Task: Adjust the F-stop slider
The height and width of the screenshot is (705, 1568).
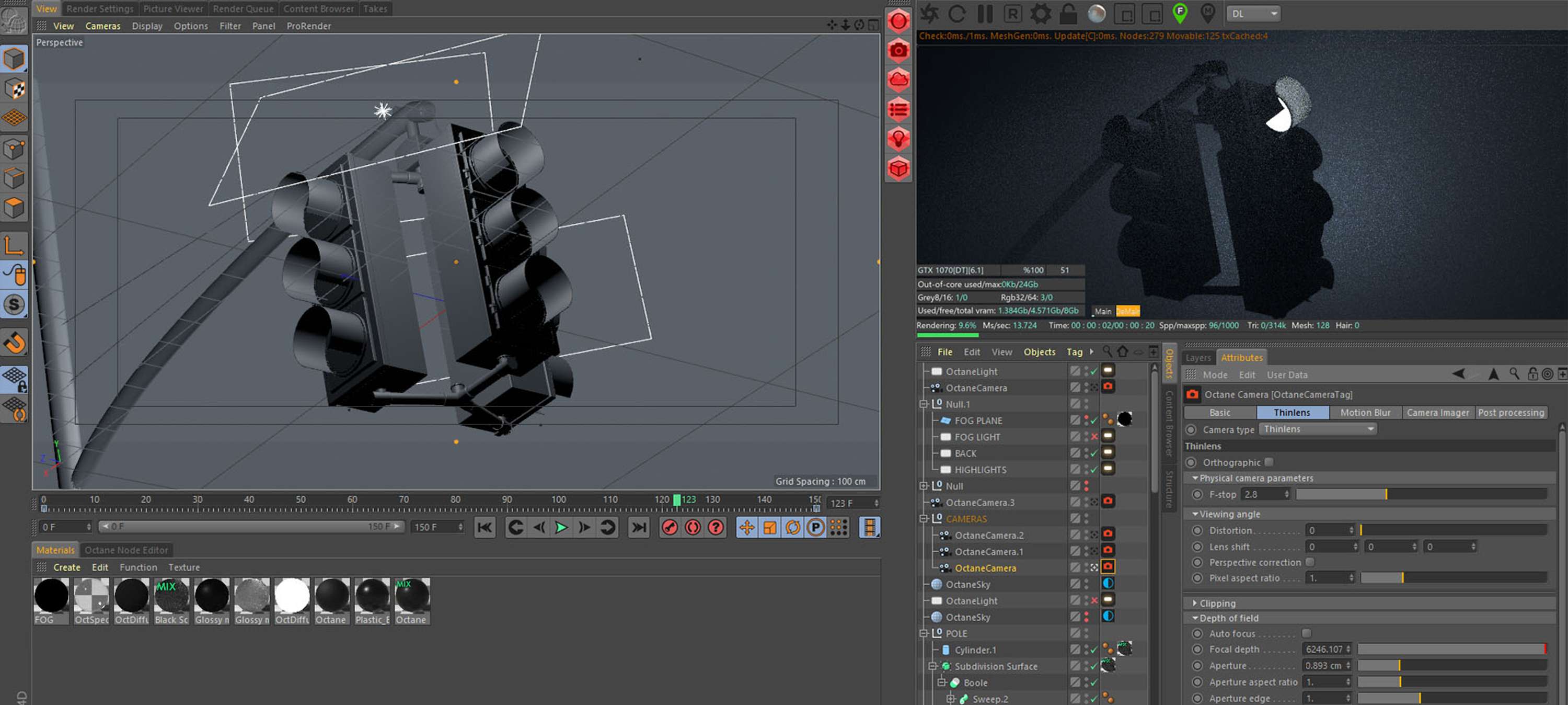Action: (x=1422, y=494)
